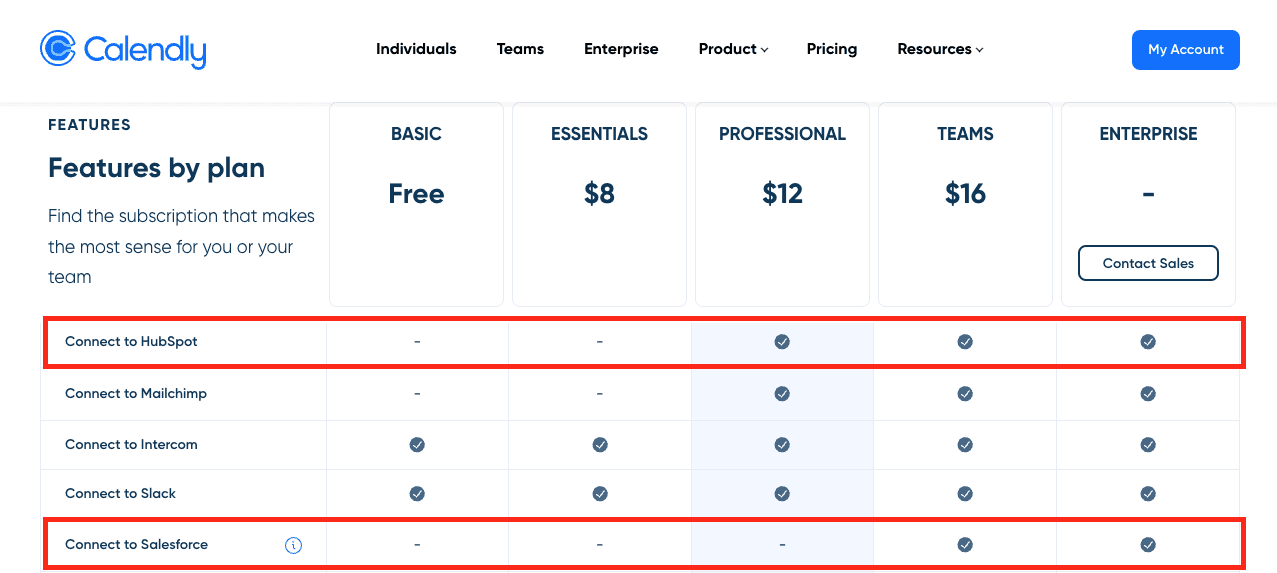1277x573 pixels.
Task: Expand the Product dropdown menu
Action: (x=733, y=49)
